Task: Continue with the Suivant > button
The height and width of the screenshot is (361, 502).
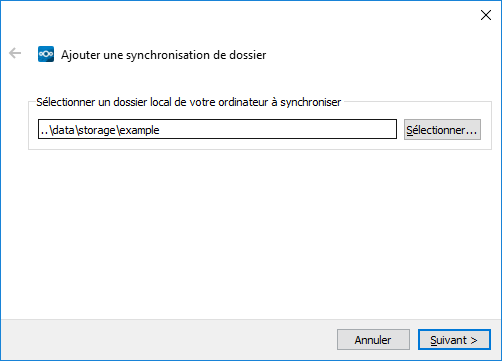Action: tap(454, 340)
